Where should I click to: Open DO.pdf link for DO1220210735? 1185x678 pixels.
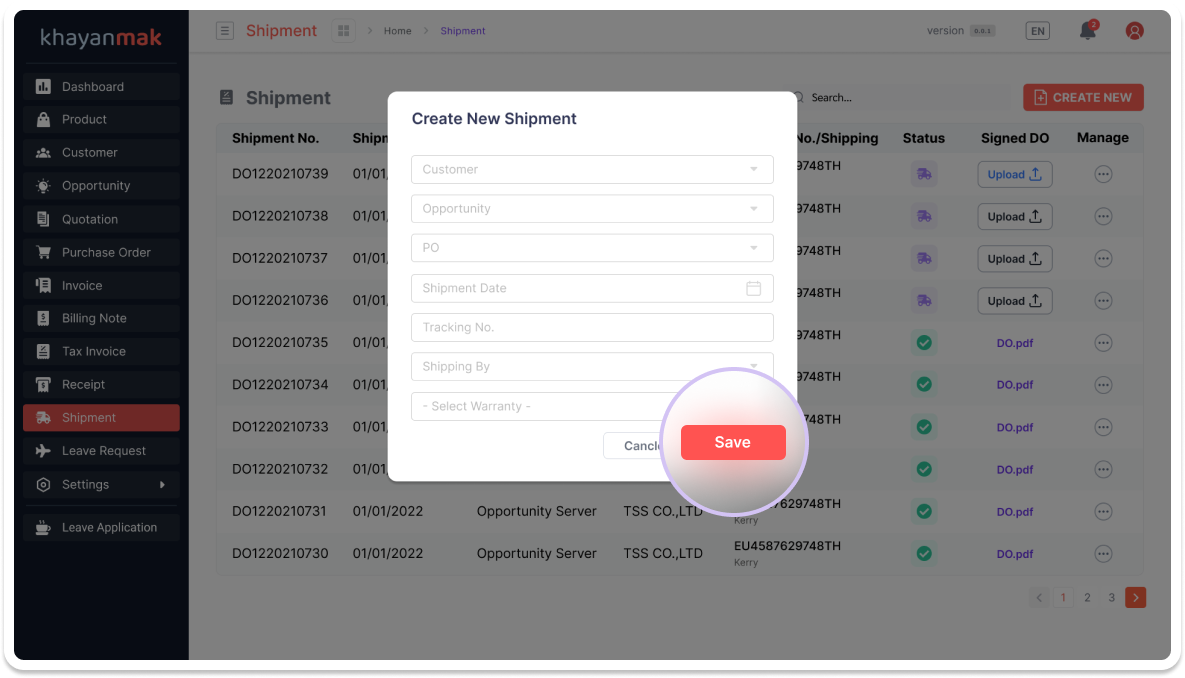point(1014,343)
